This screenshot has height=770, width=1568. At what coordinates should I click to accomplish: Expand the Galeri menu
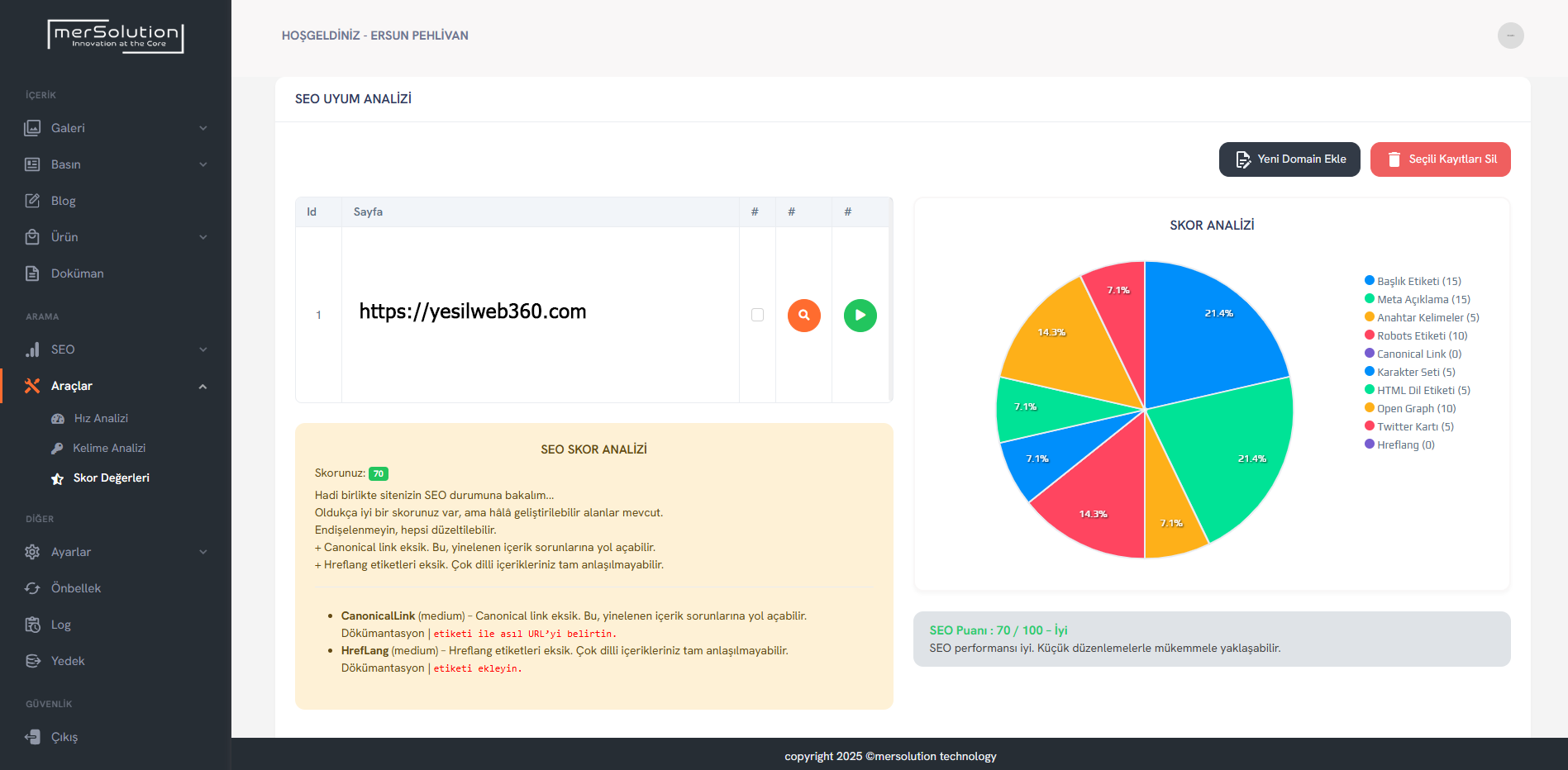pyautogui.click(x=116, y=128)
